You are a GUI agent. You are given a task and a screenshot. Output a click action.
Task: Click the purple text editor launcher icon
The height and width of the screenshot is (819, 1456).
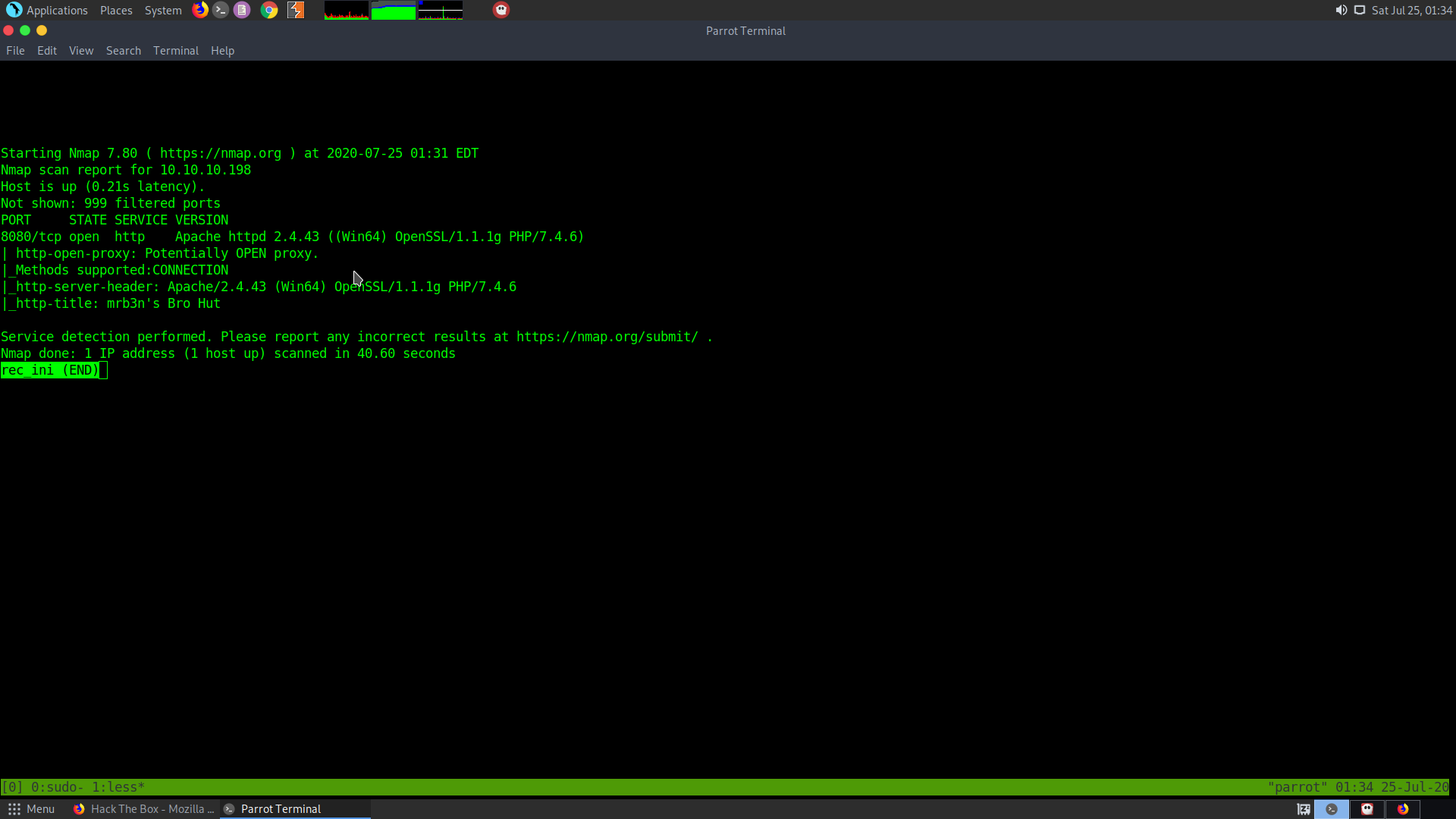pos(242,10)
